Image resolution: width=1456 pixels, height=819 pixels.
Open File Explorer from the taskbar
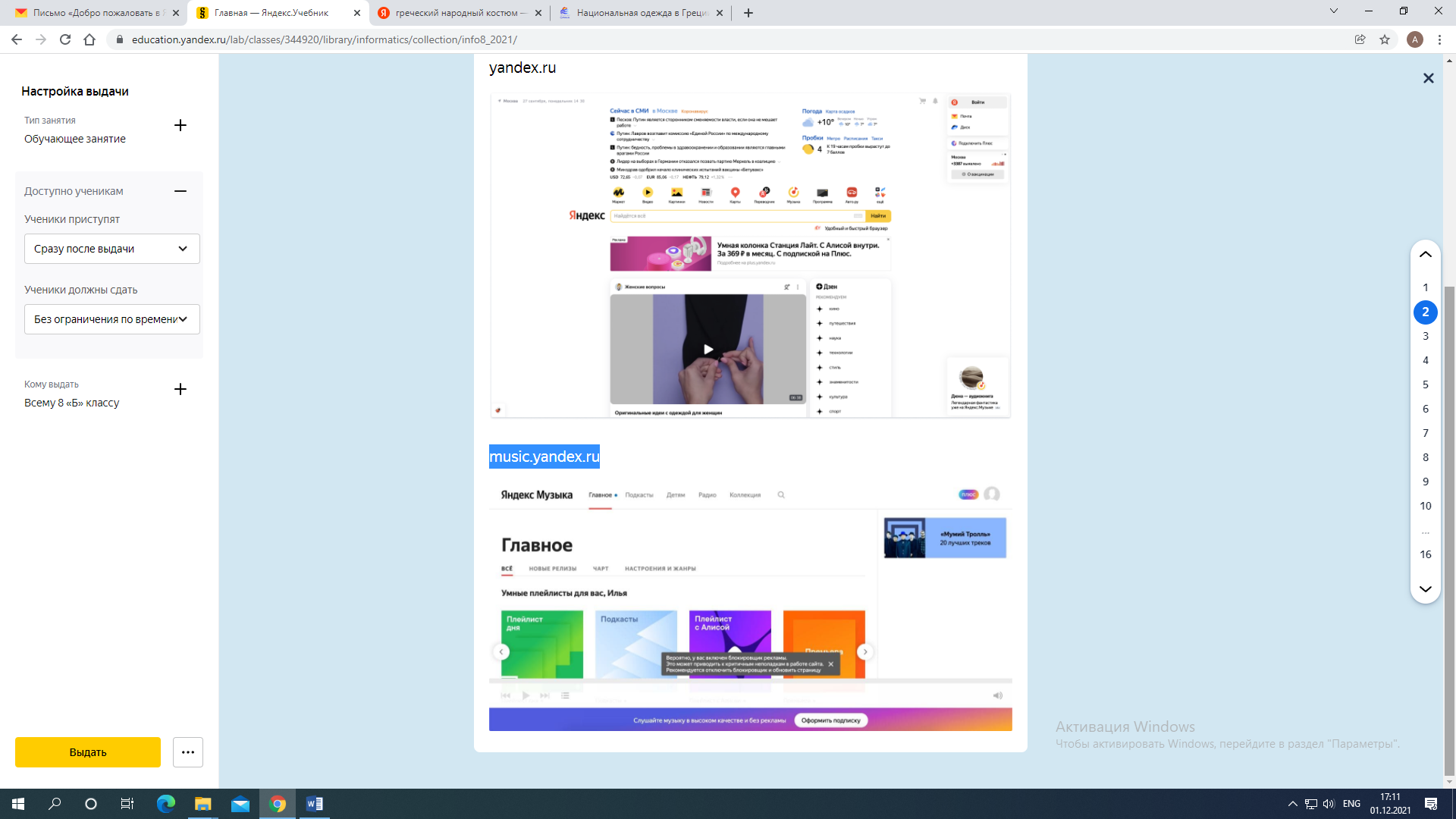(202, 804)
